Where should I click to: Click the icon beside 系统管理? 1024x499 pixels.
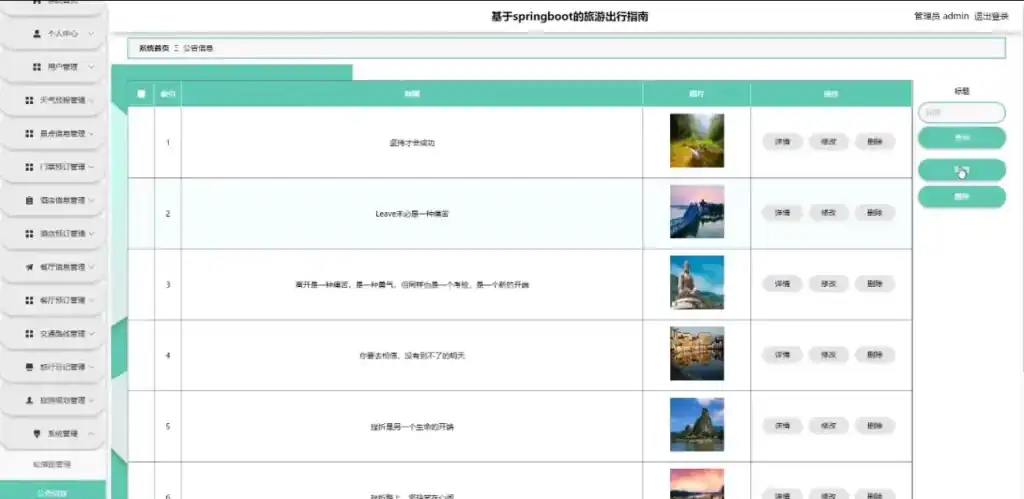coord(37,434)
